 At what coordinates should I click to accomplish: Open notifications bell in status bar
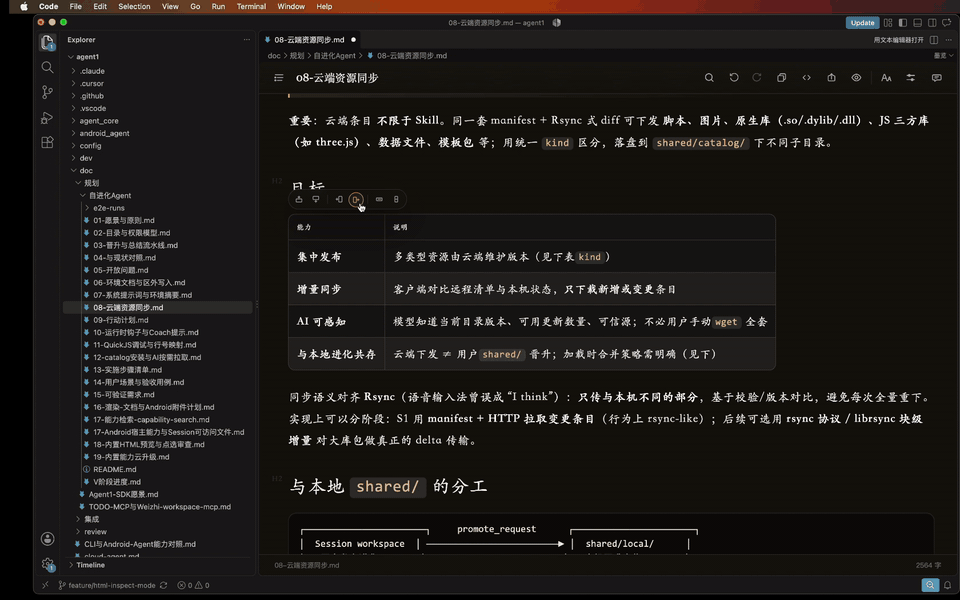947,585
